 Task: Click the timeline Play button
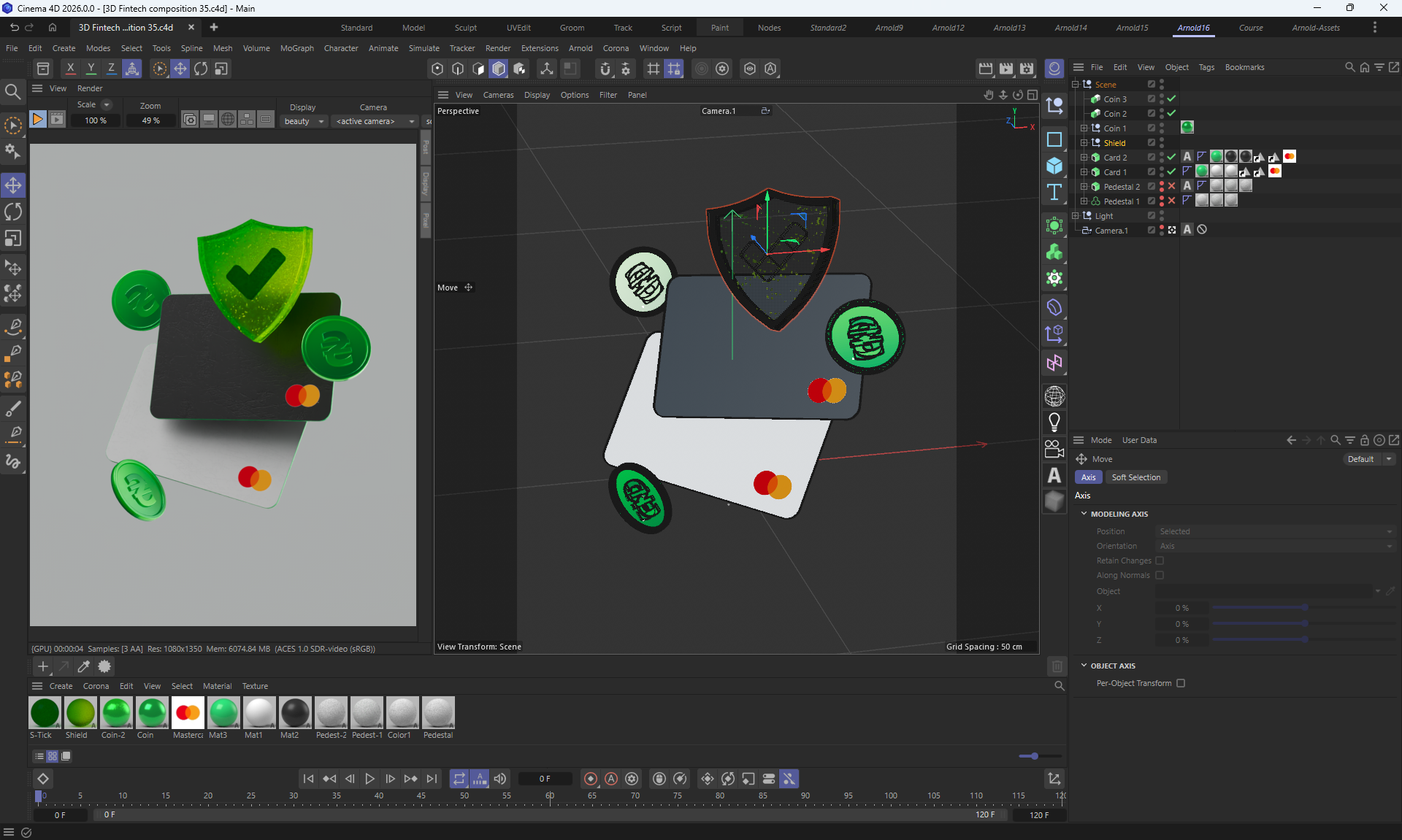369,779
